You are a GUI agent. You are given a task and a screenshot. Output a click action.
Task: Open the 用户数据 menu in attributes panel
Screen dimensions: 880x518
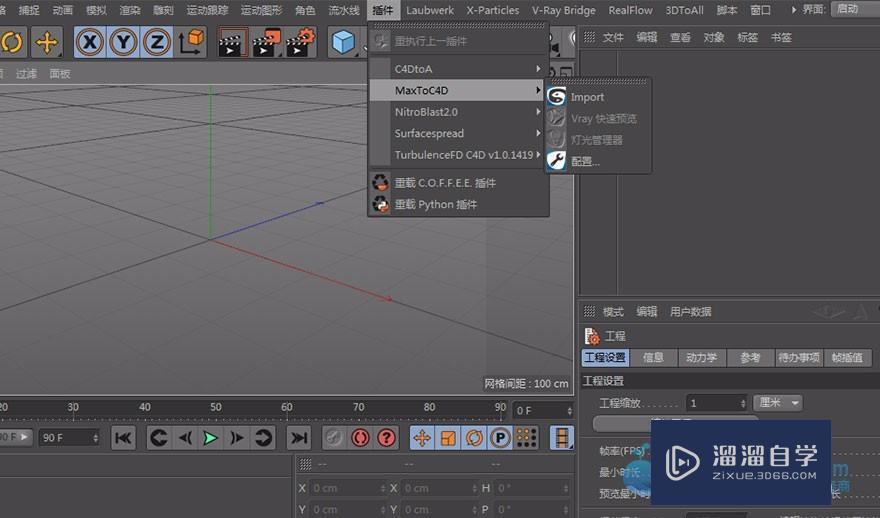[x=690, y=312]
